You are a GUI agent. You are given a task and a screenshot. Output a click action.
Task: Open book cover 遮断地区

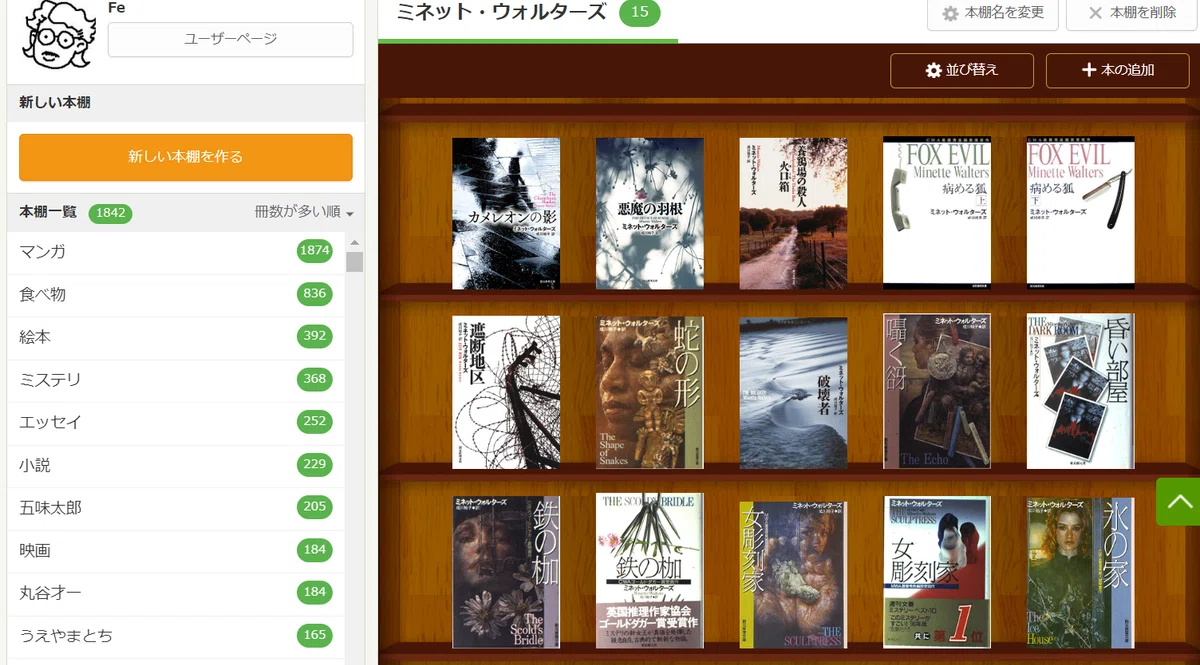[506, 392]
